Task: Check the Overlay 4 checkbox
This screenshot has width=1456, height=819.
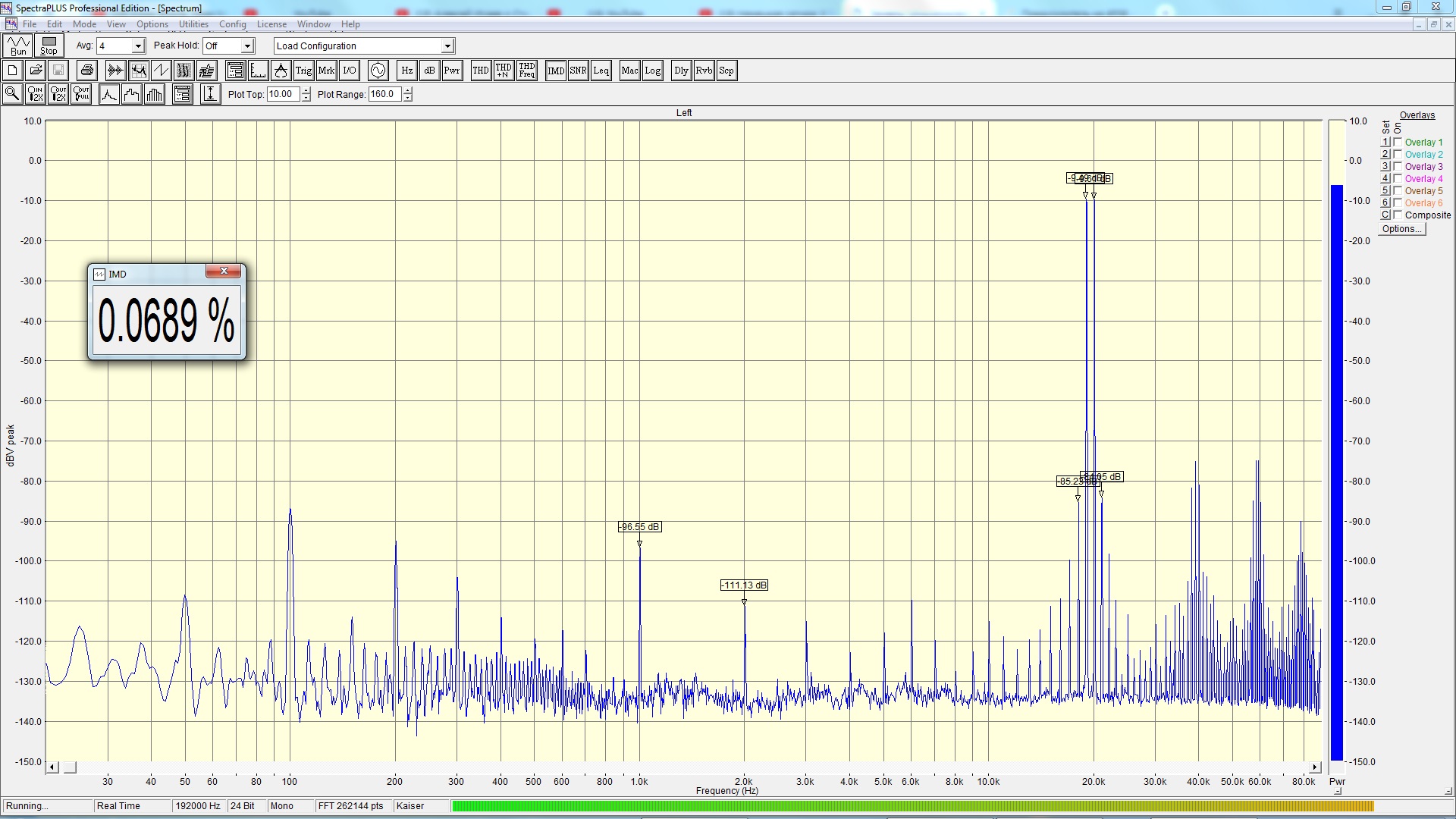Action: tap(1398, 179)
